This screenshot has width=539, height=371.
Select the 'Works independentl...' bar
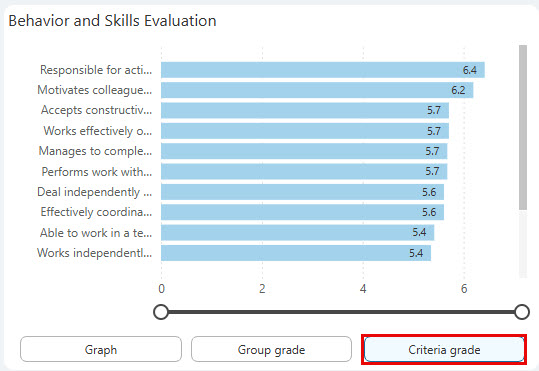coord(296,253)
